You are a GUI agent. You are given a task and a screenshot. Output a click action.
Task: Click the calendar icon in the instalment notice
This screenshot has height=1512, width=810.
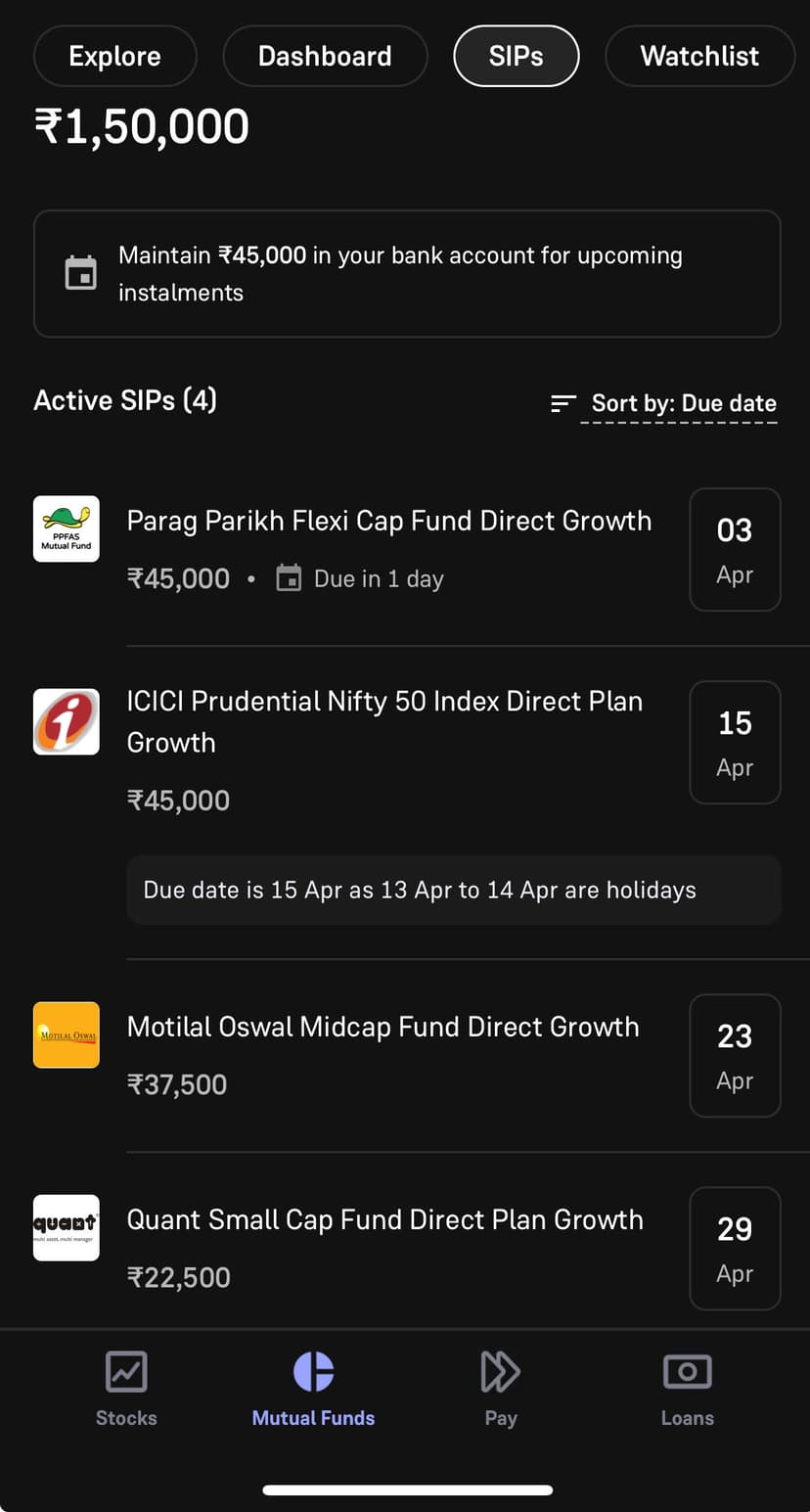[x=81, y=273]
